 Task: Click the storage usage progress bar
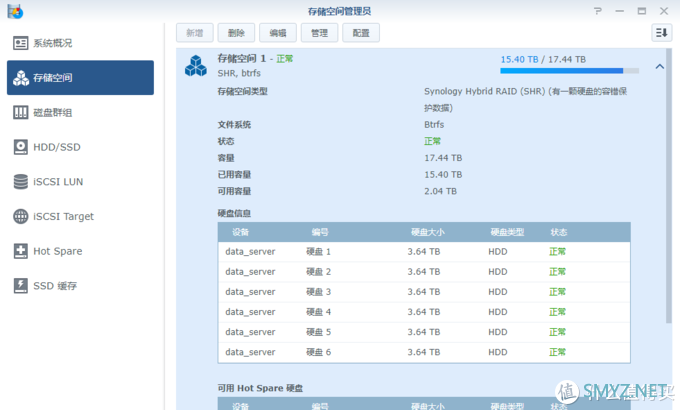tap(569, 71)
